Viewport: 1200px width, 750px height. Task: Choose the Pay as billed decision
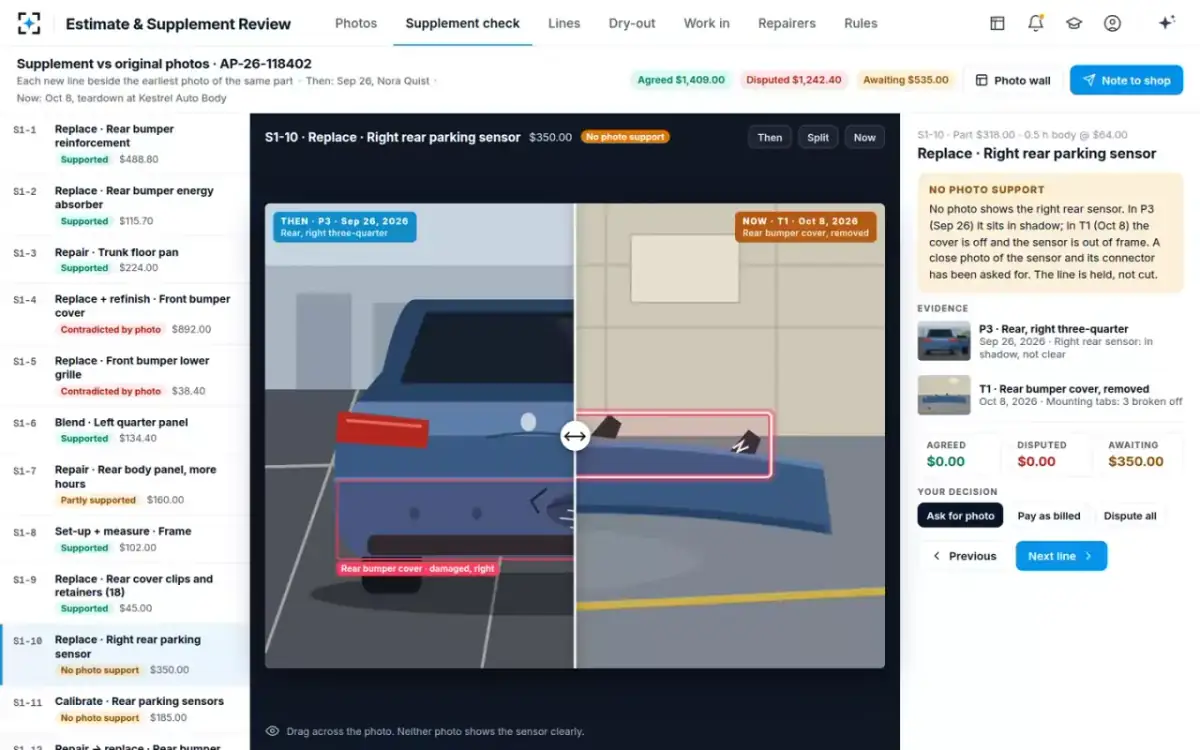(x=1049, y=516)
